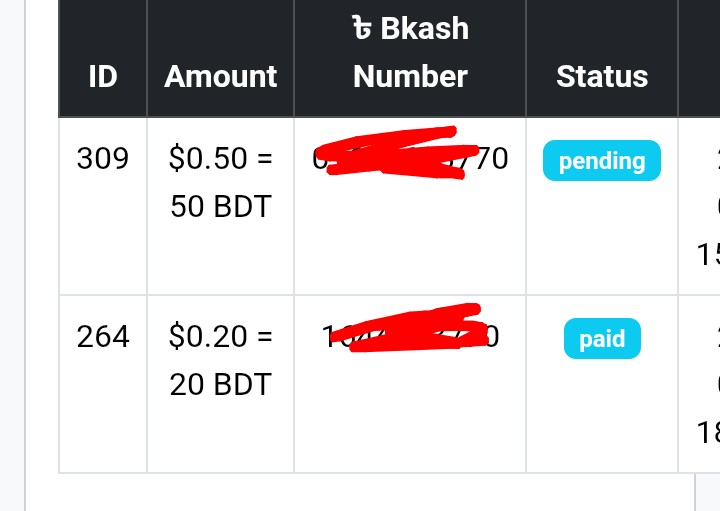
Task: Click the partially visible date cell of row 264
Action: pyautogui.click(x=699, y=384)
